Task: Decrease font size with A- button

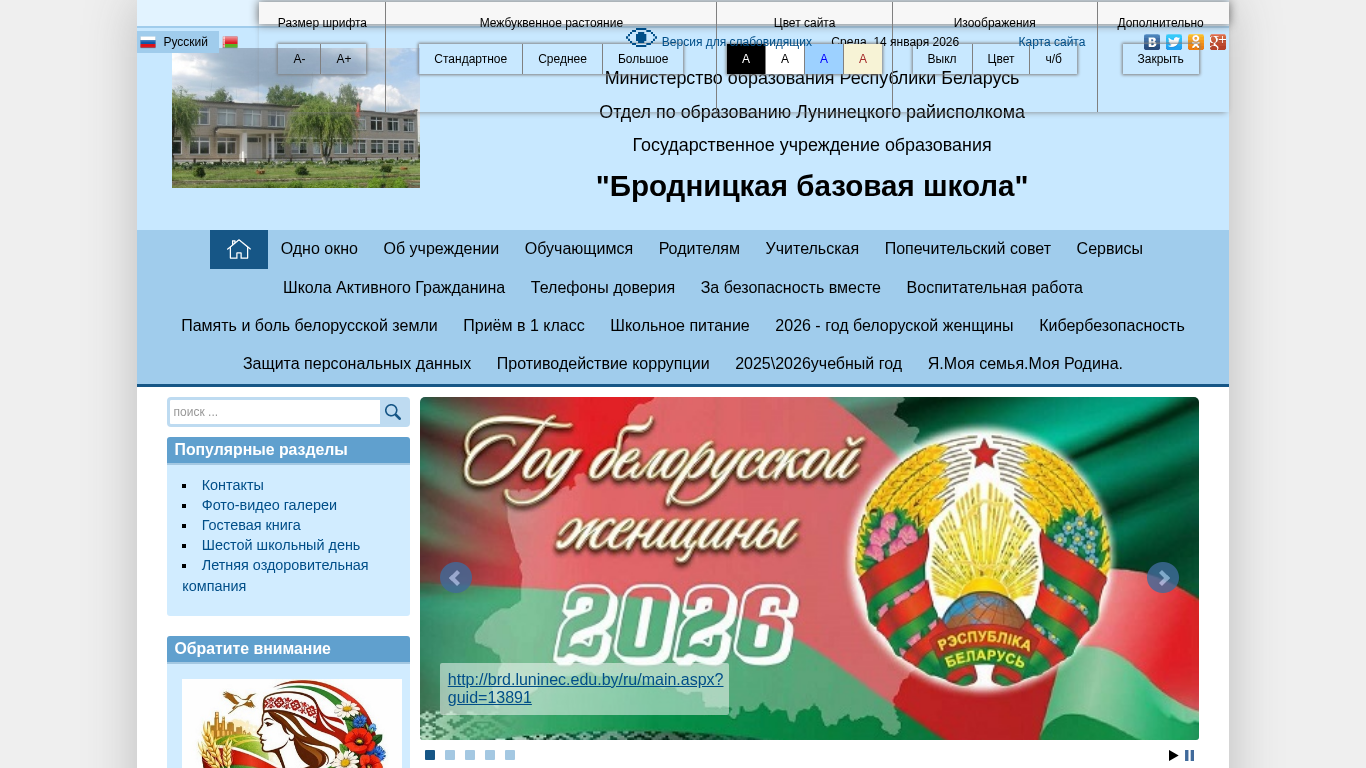Action: click(x=299, y=59)
